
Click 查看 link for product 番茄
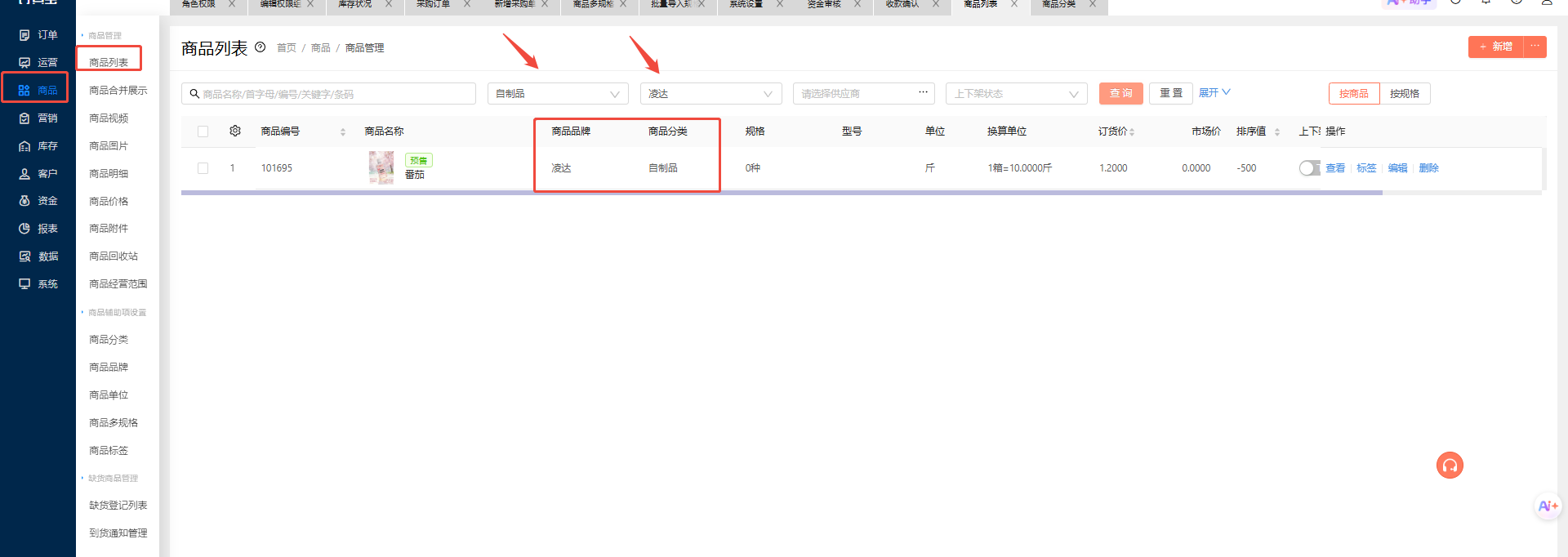1335,168
